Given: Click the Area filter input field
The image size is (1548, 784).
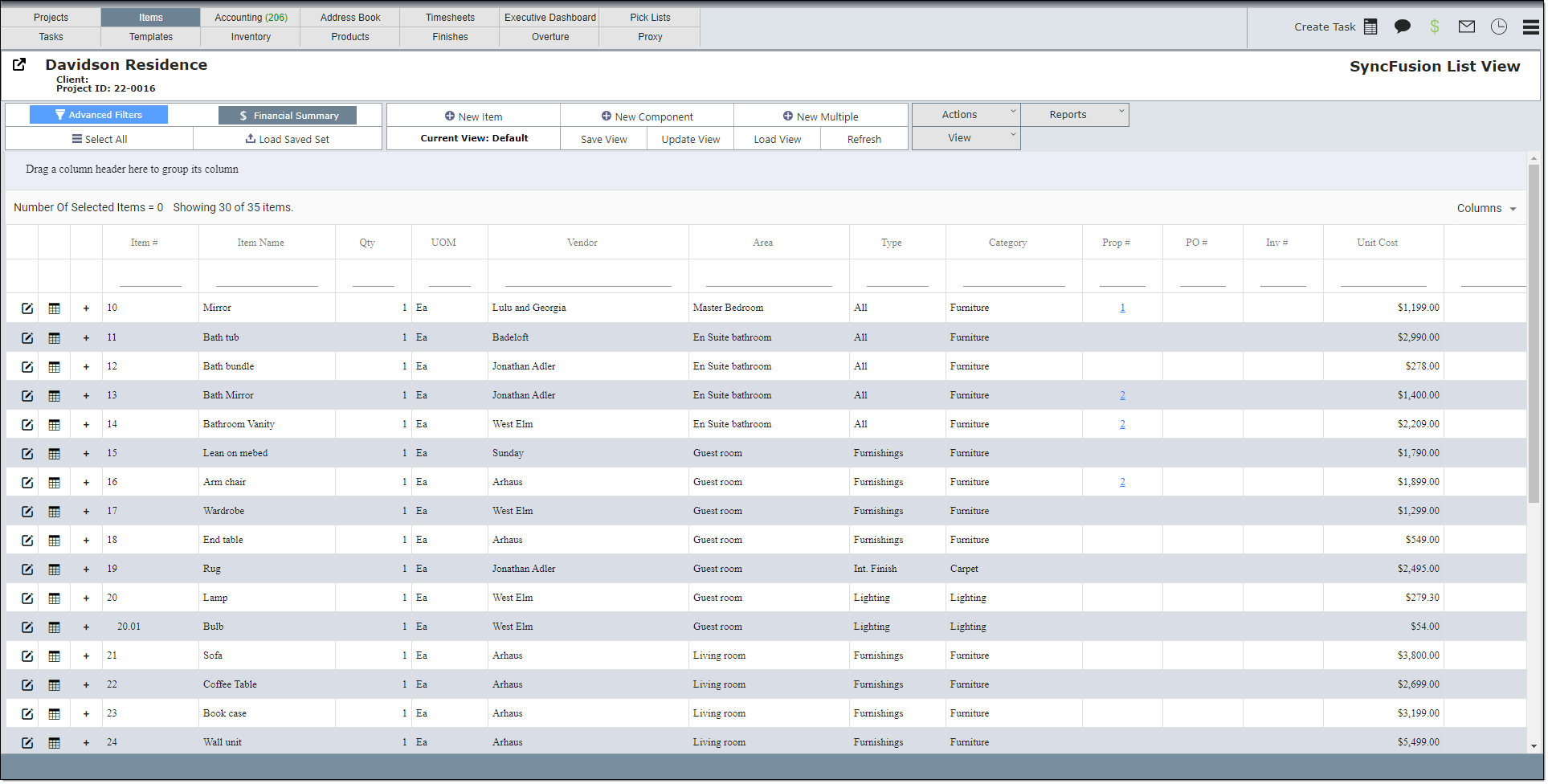Looking at the screenshot, I should [769, 277].
